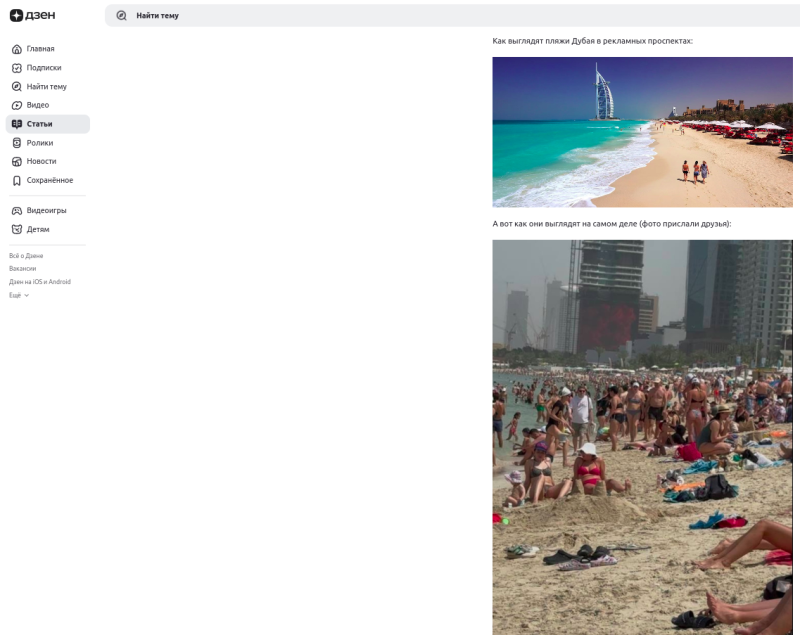The height and width of the screenshot is (635, 800).
Task: Open the Подписки sidebar icon
Action: [x=17, y=68]
